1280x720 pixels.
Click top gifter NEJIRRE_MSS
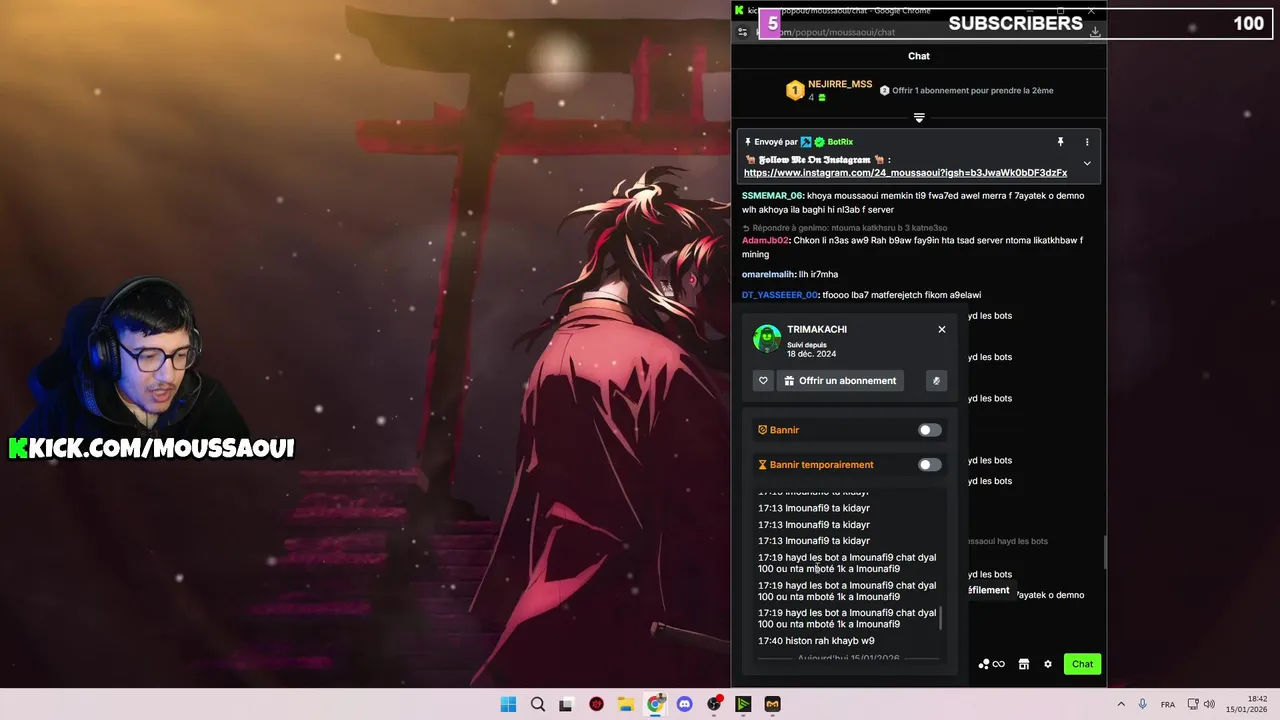(x=840, y=84)
